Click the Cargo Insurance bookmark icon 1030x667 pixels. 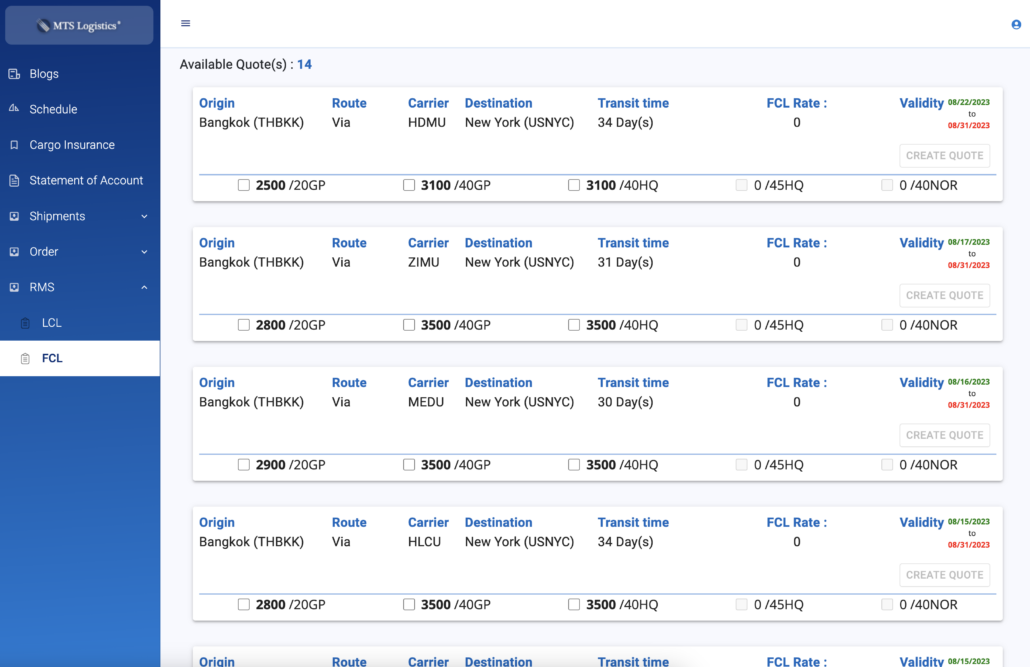[x=14, y=145]
